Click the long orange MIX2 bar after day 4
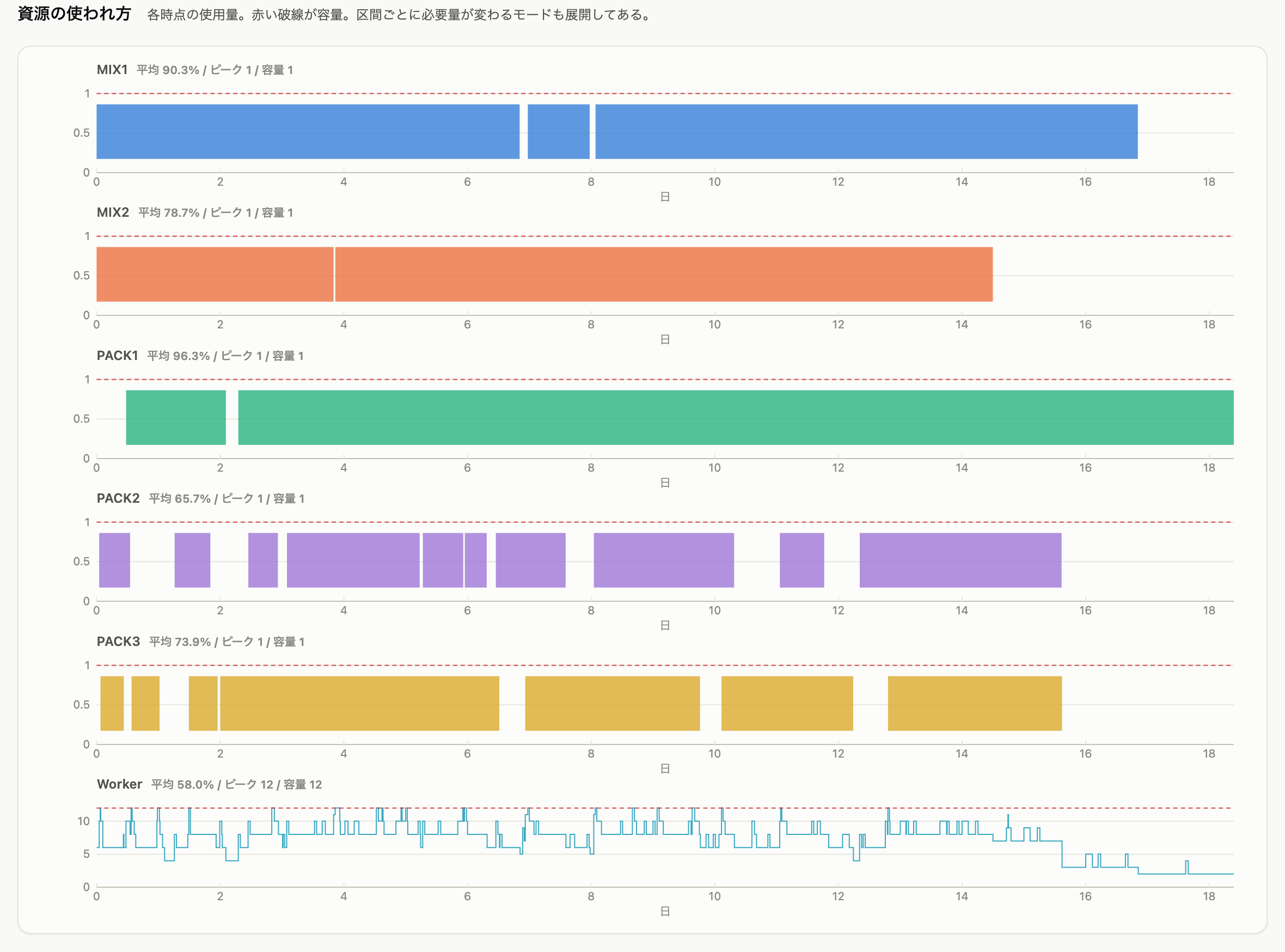1285x952 pixels. click(x=664, y=274)
